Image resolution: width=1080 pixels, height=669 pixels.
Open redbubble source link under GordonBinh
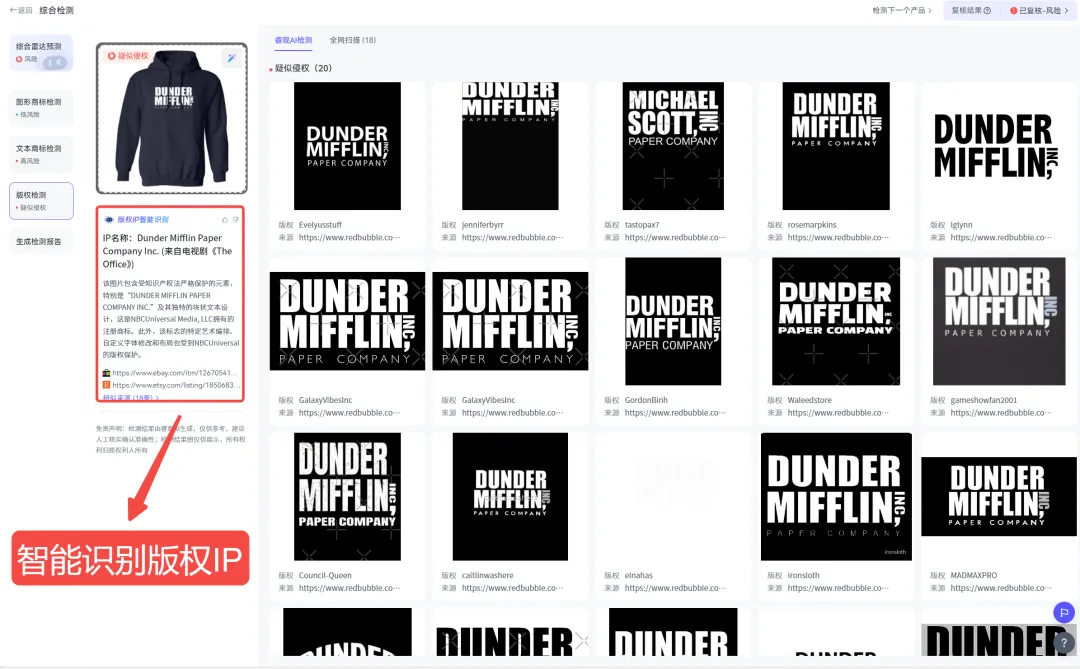click(x=676, y=413)
